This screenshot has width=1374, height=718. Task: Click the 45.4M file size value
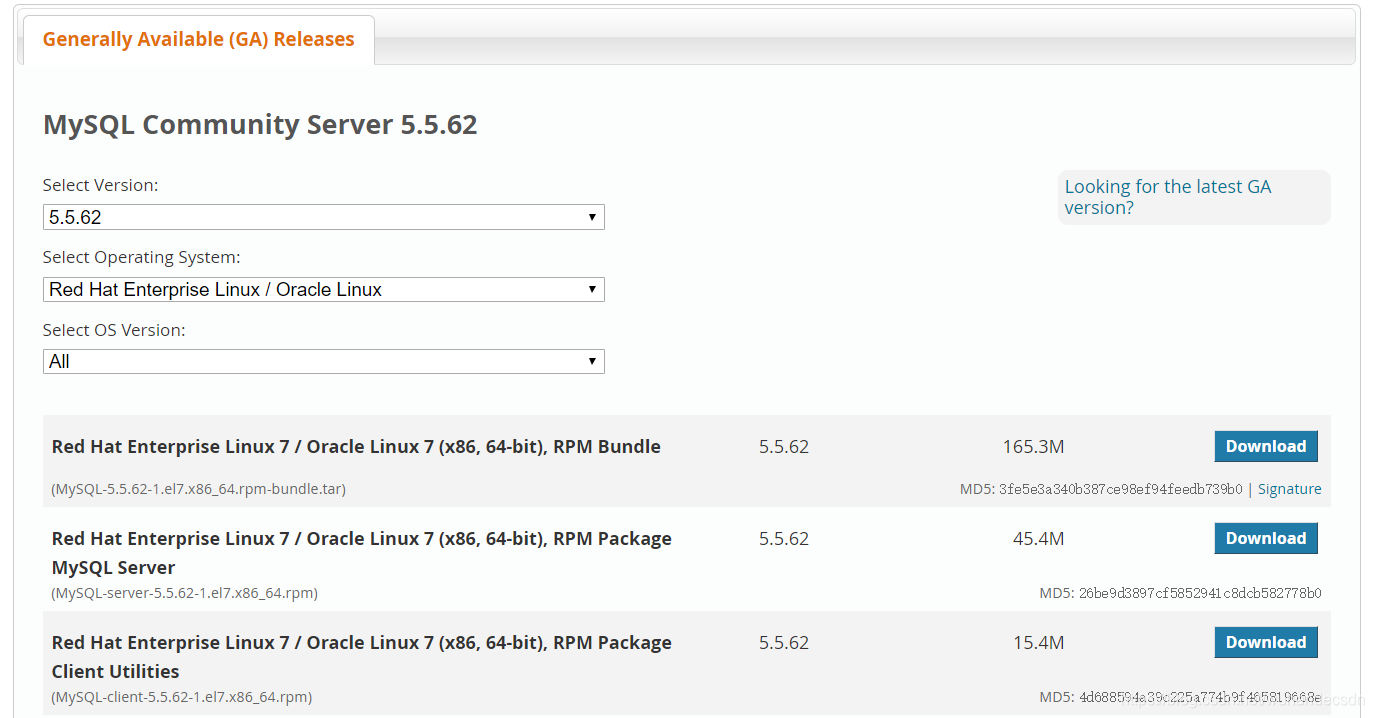pos(1038,539)
